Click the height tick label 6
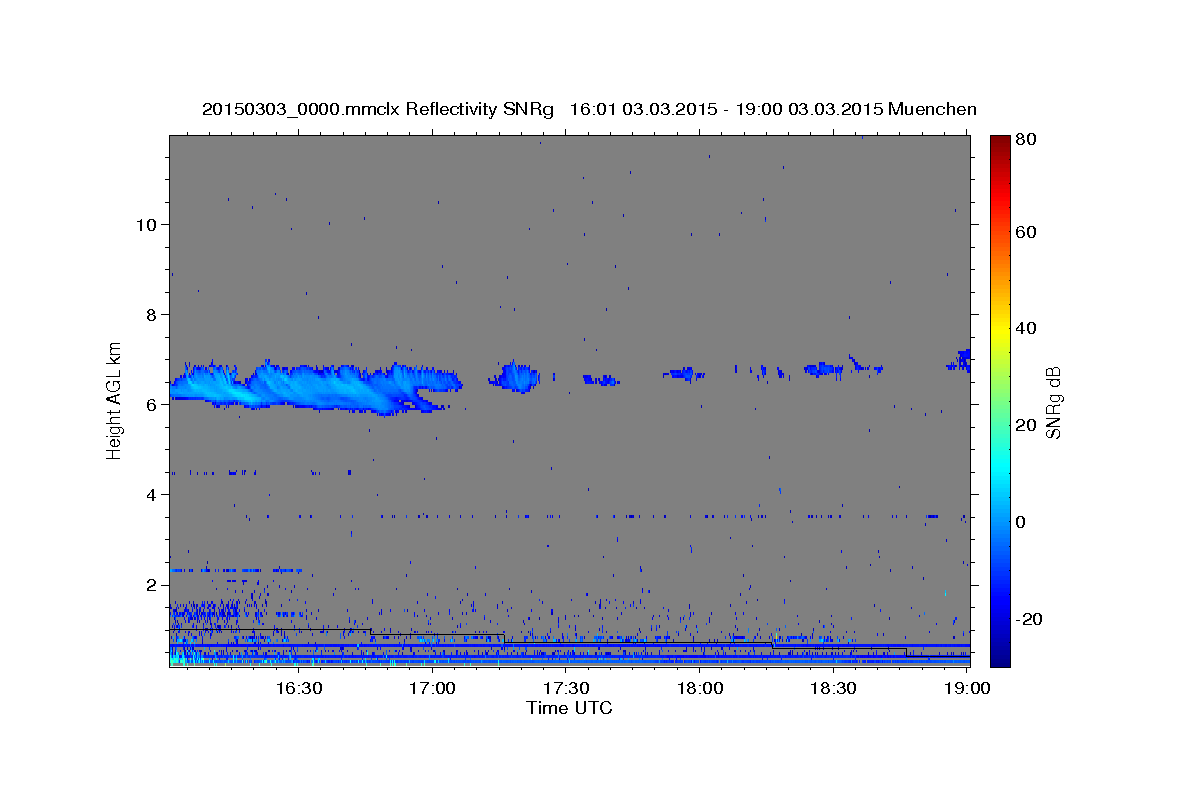Screen dimensions: 1200x800 coord(152,404)
